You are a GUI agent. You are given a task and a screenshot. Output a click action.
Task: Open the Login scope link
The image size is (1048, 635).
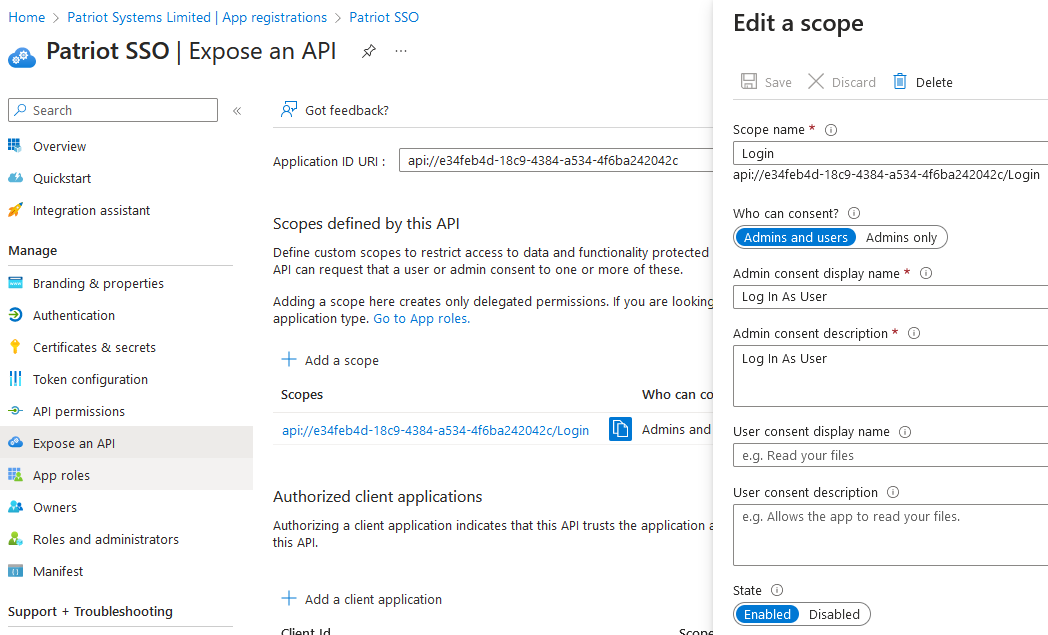[436, 430]
